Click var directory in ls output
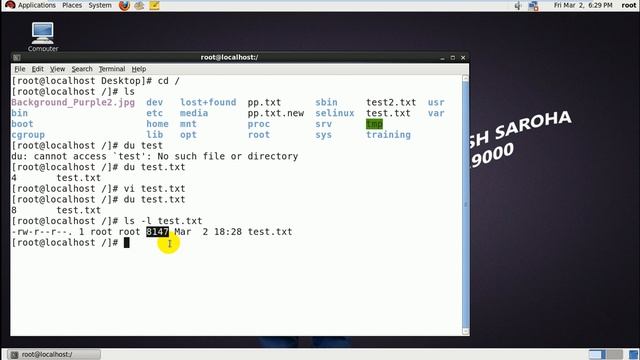Screen dimensions: 640x360 [x=436, y=113]
